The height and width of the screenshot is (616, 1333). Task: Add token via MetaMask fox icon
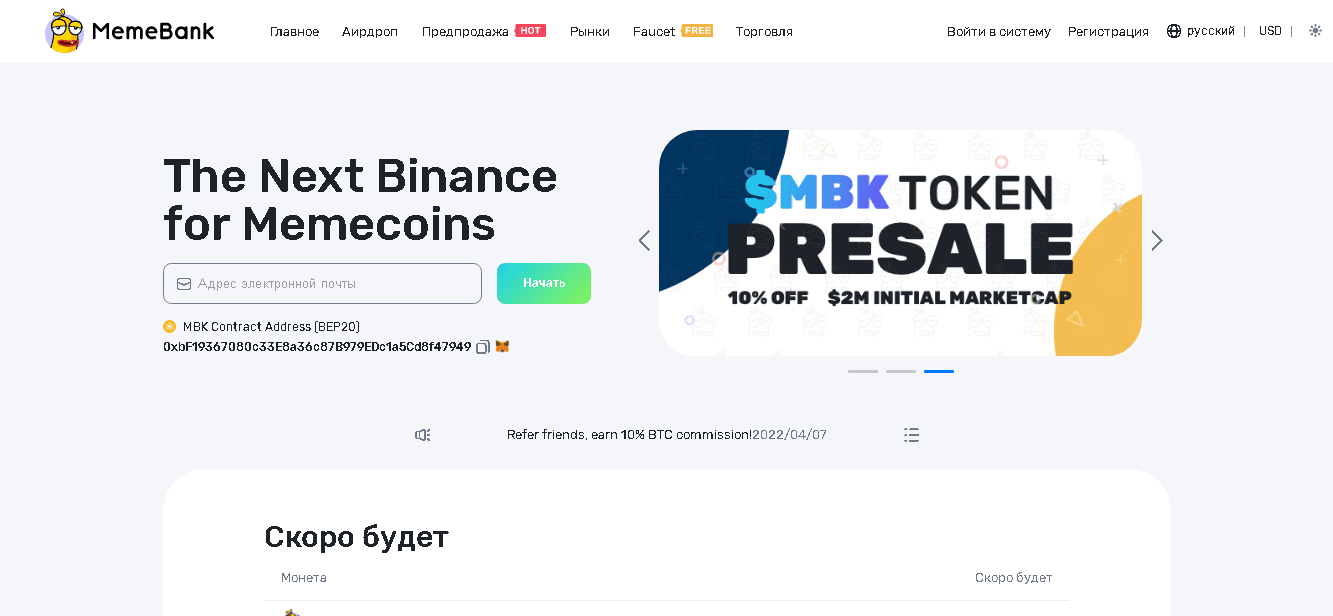[x=502, y=347]
